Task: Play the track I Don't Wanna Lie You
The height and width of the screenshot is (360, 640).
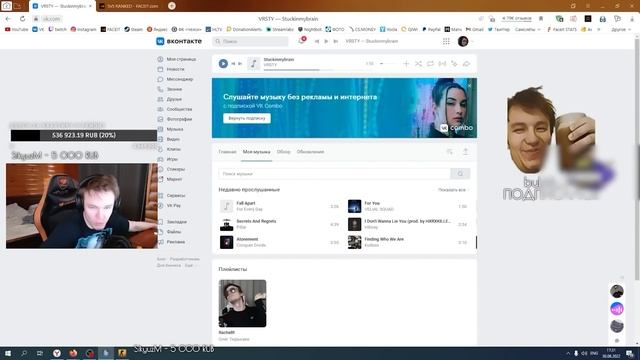Action: tap(407, 224)
